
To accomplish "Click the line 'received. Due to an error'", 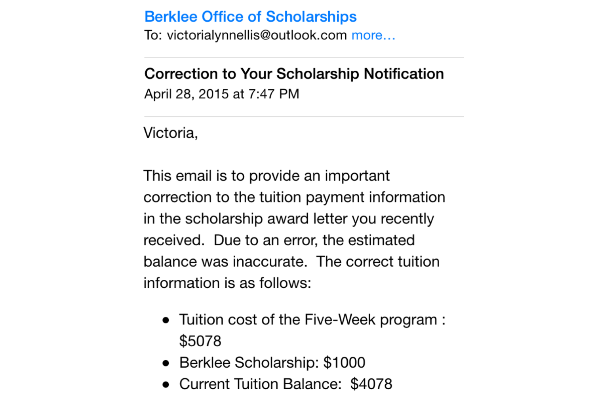I will 279,240.
